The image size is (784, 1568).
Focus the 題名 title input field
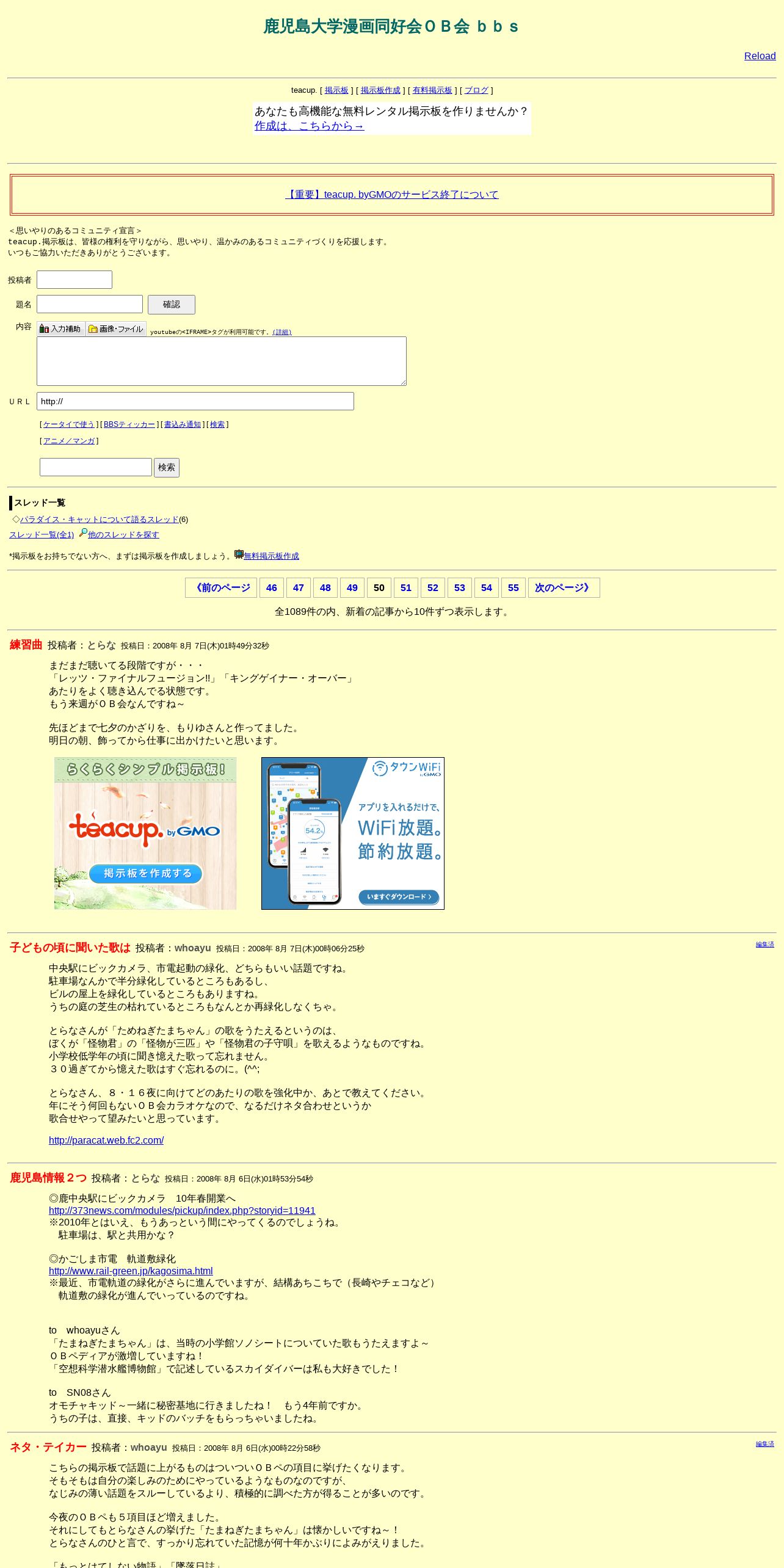pos(90,304)
